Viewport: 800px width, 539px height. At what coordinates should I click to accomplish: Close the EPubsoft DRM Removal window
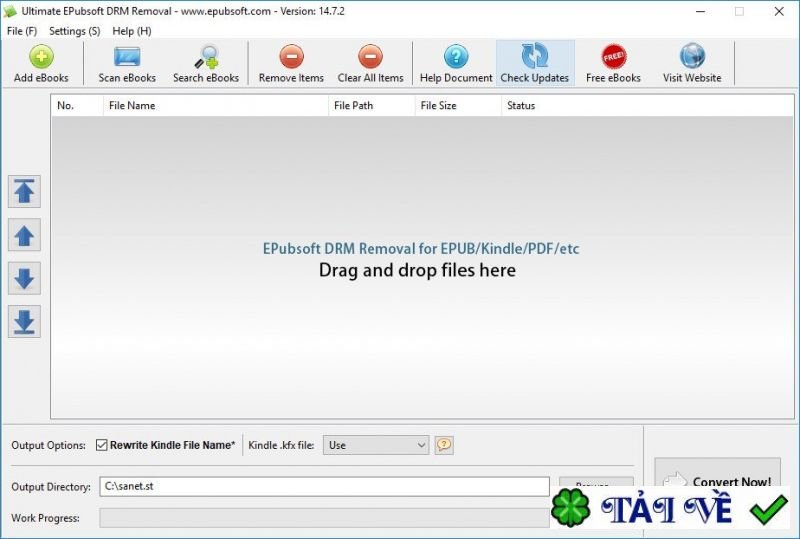click(779, 11)
